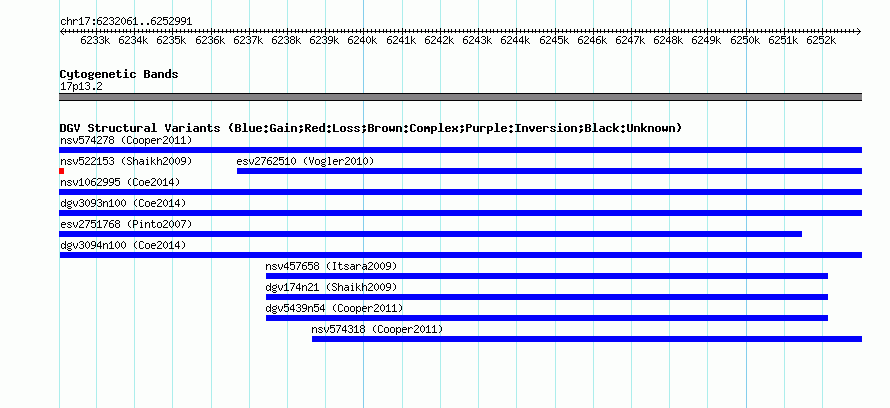Click the red loss marker for nsv522153
890x408 pixels.
62,171
